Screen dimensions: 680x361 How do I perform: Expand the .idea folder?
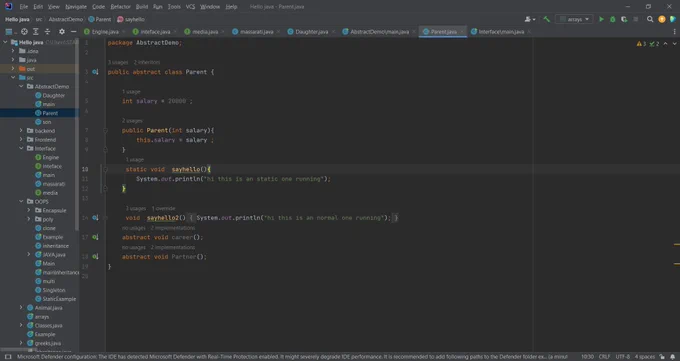[13, 51]
